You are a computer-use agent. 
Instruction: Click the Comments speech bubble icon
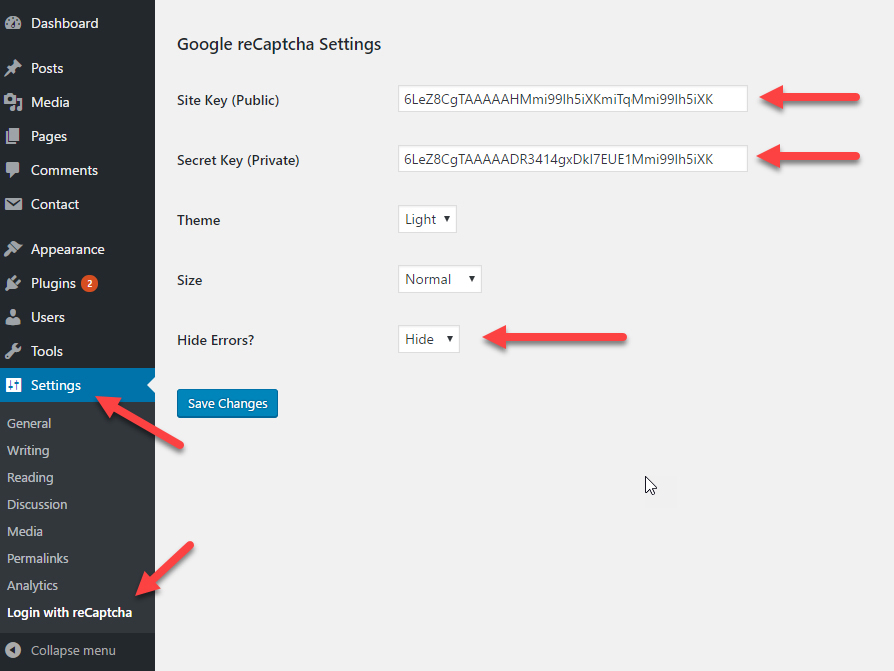13,170
